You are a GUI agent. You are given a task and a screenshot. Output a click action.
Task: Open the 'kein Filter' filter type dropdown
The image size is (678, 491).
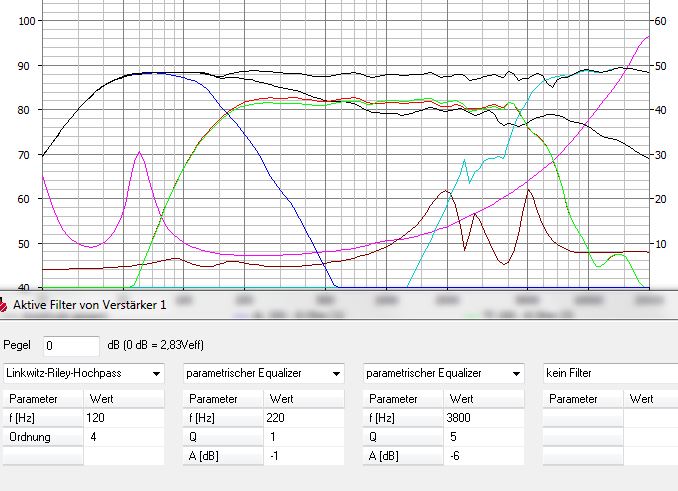(x=610, y=374)
